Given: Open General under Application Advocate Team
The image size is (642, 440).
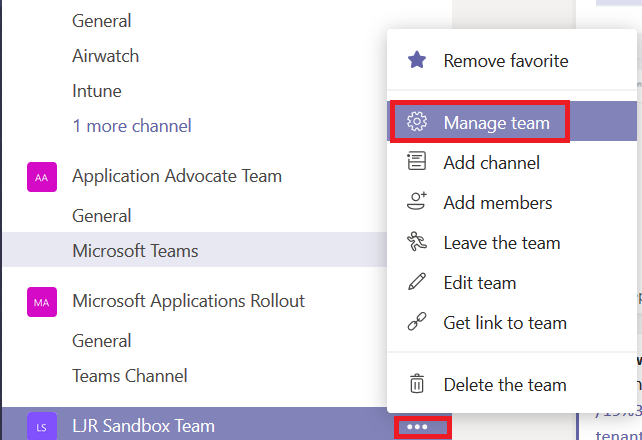Looking at the screenshot, I should coord(102,216).
